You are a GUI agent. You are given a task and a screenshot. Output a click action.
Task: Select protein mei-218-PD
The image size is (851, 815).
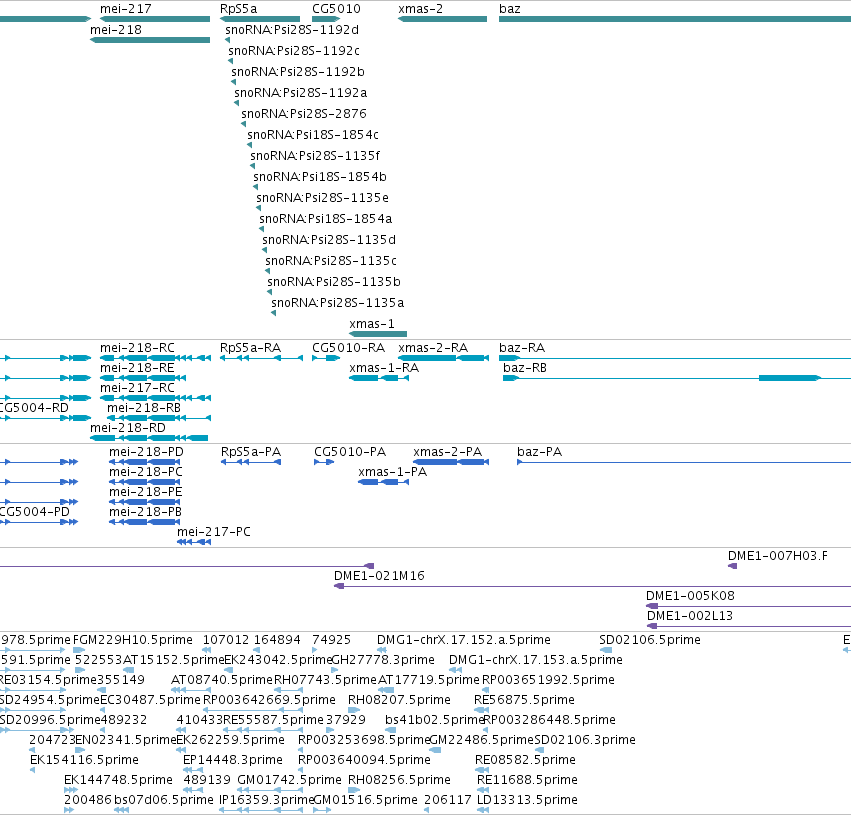point(144,462)
